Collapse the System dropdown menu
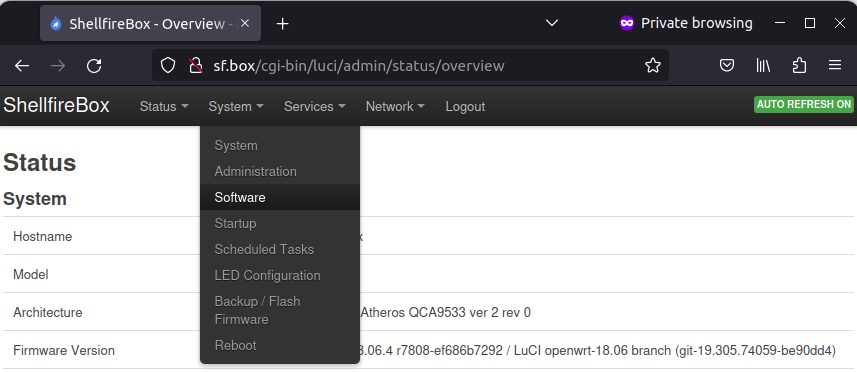Image resolution: width=857 pixels, height=372 pixels. 236,107
